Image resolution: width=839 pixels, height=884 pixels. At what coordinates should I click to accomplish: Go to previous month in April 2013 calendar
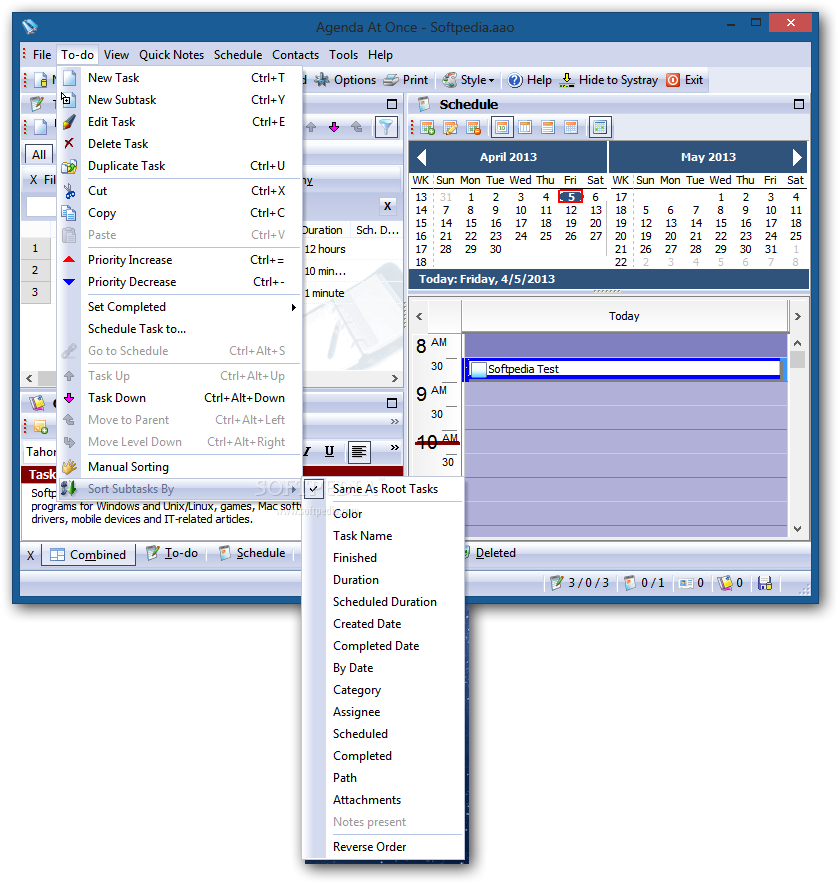(x=421, y=157)
